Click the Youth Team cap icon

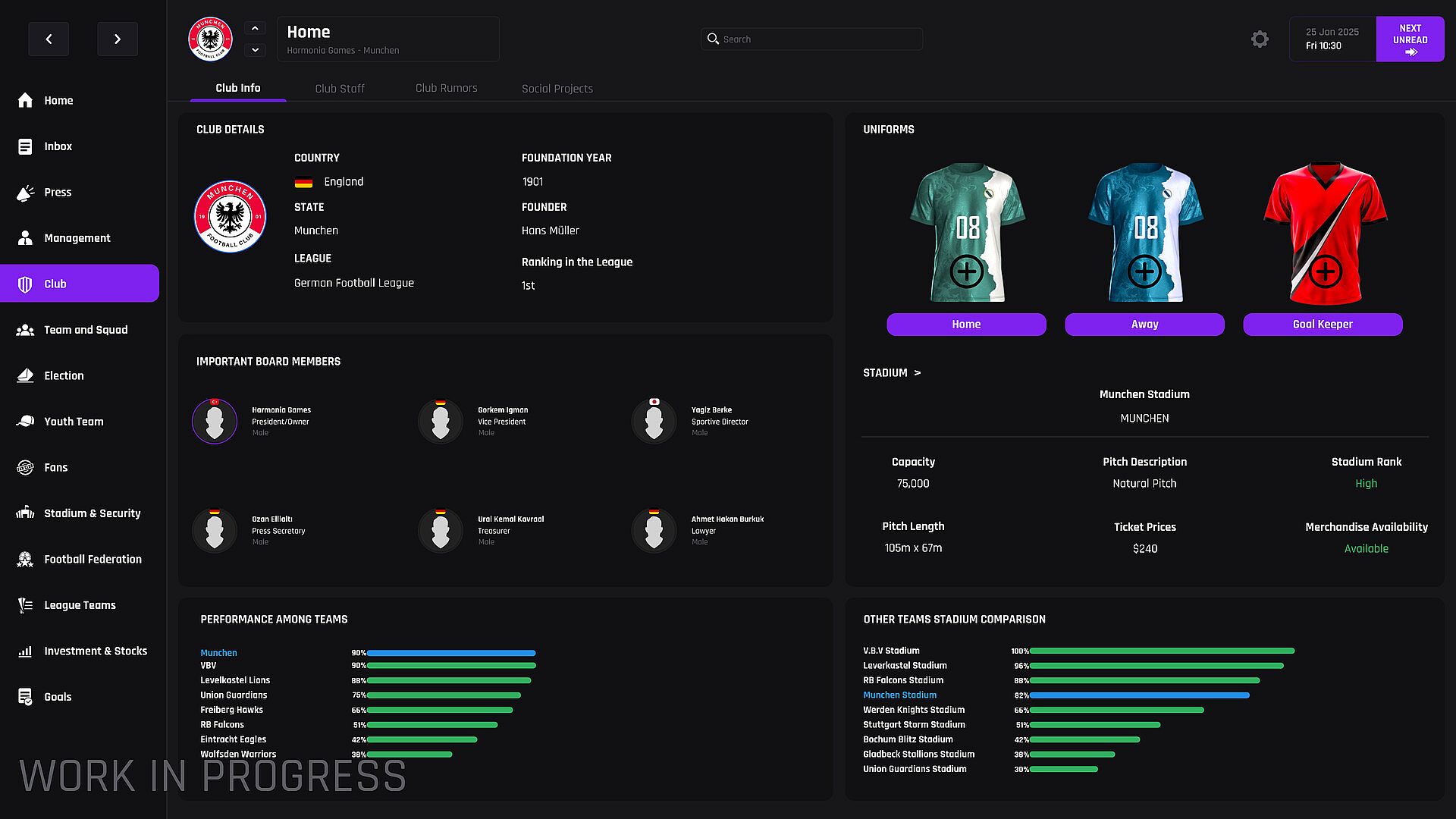(x=25, y=422)
